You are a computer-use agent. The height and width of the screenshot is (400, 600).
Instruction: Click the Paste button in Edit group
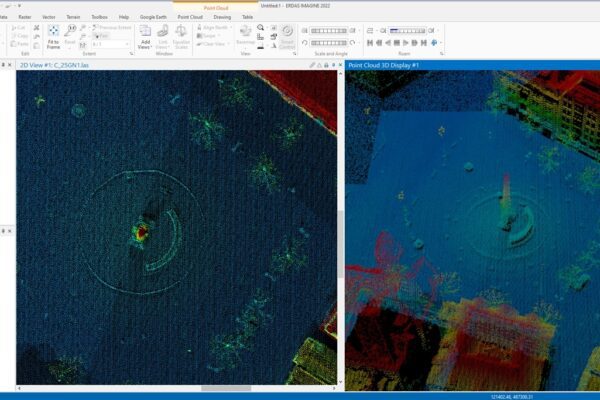click(20, 45)
